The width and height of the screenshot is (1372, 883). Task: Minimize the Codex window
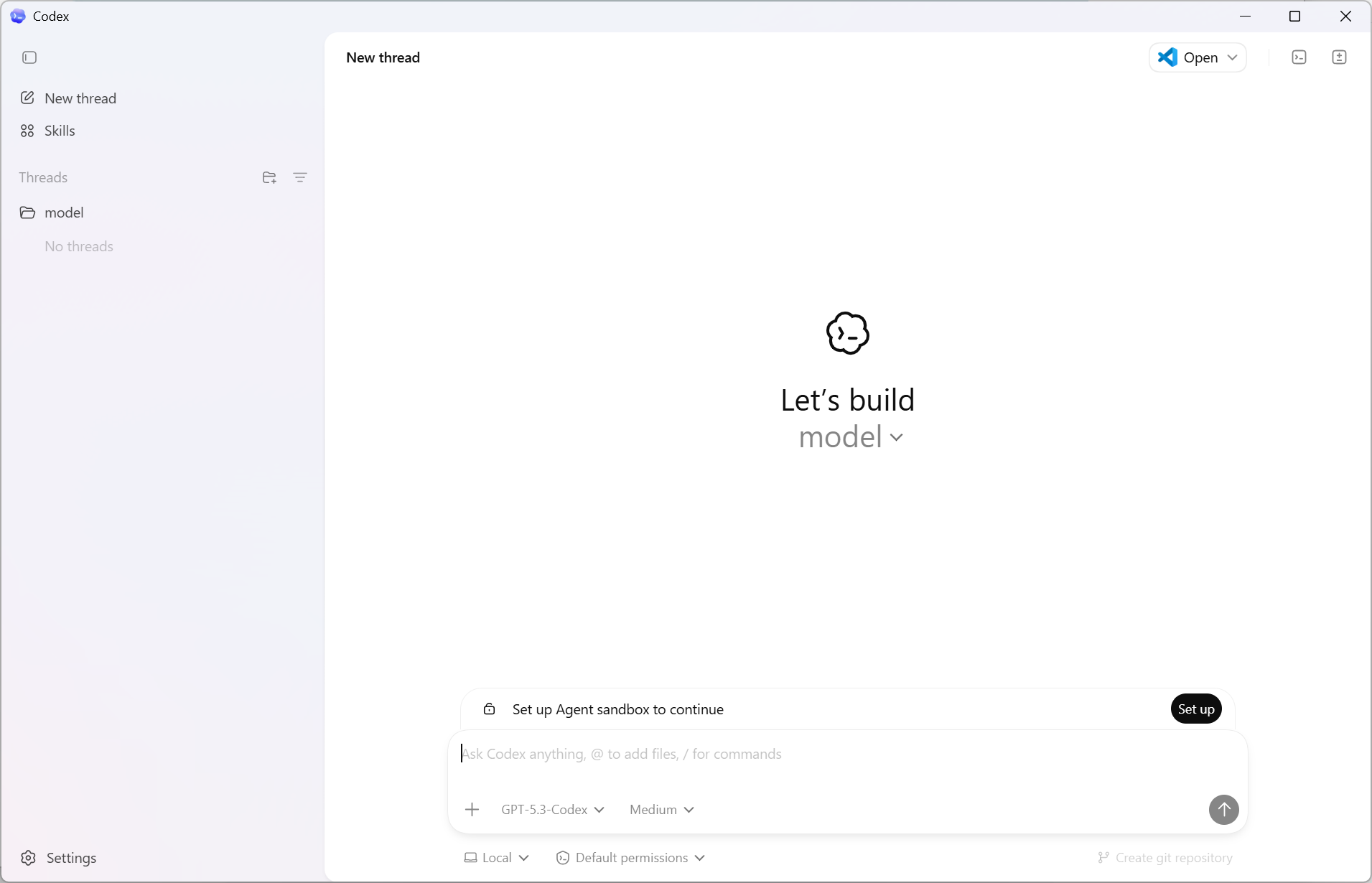point(1246,16)
